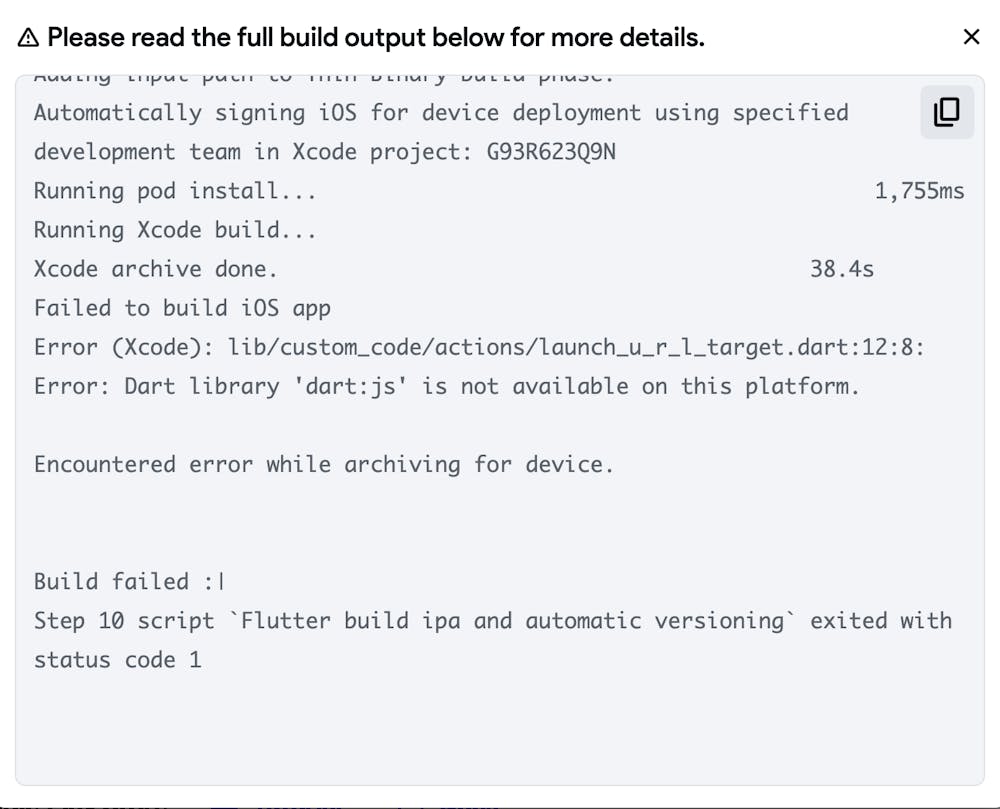Click the 'Running pod install...' line
Viewport: 1000px width, 809px height.
175,191
